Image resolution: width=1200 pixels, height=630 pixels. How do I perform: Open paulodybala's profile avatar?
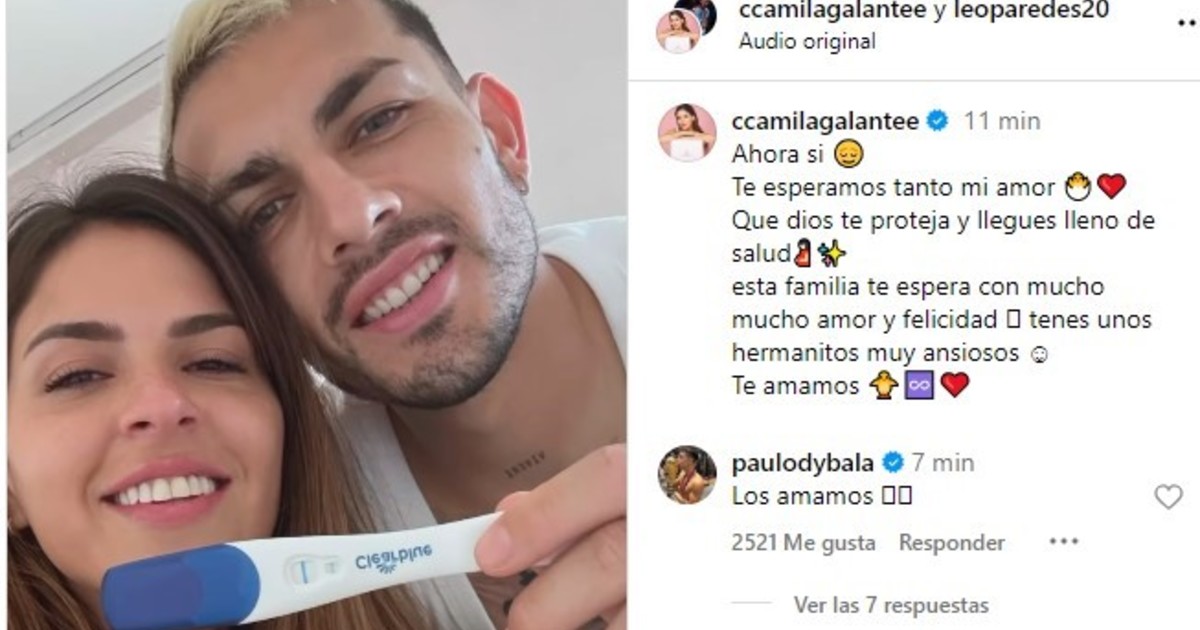coord(686,475)
